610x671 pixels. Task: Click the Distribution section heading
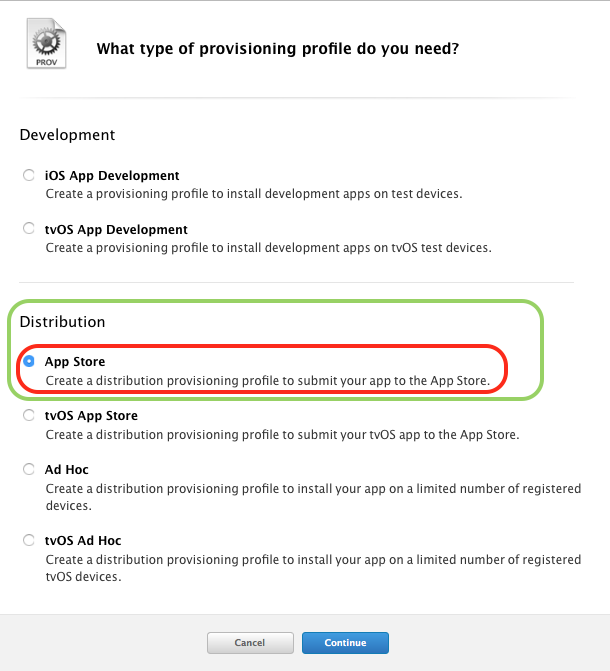pyautogui.click(x=62, y=322)
